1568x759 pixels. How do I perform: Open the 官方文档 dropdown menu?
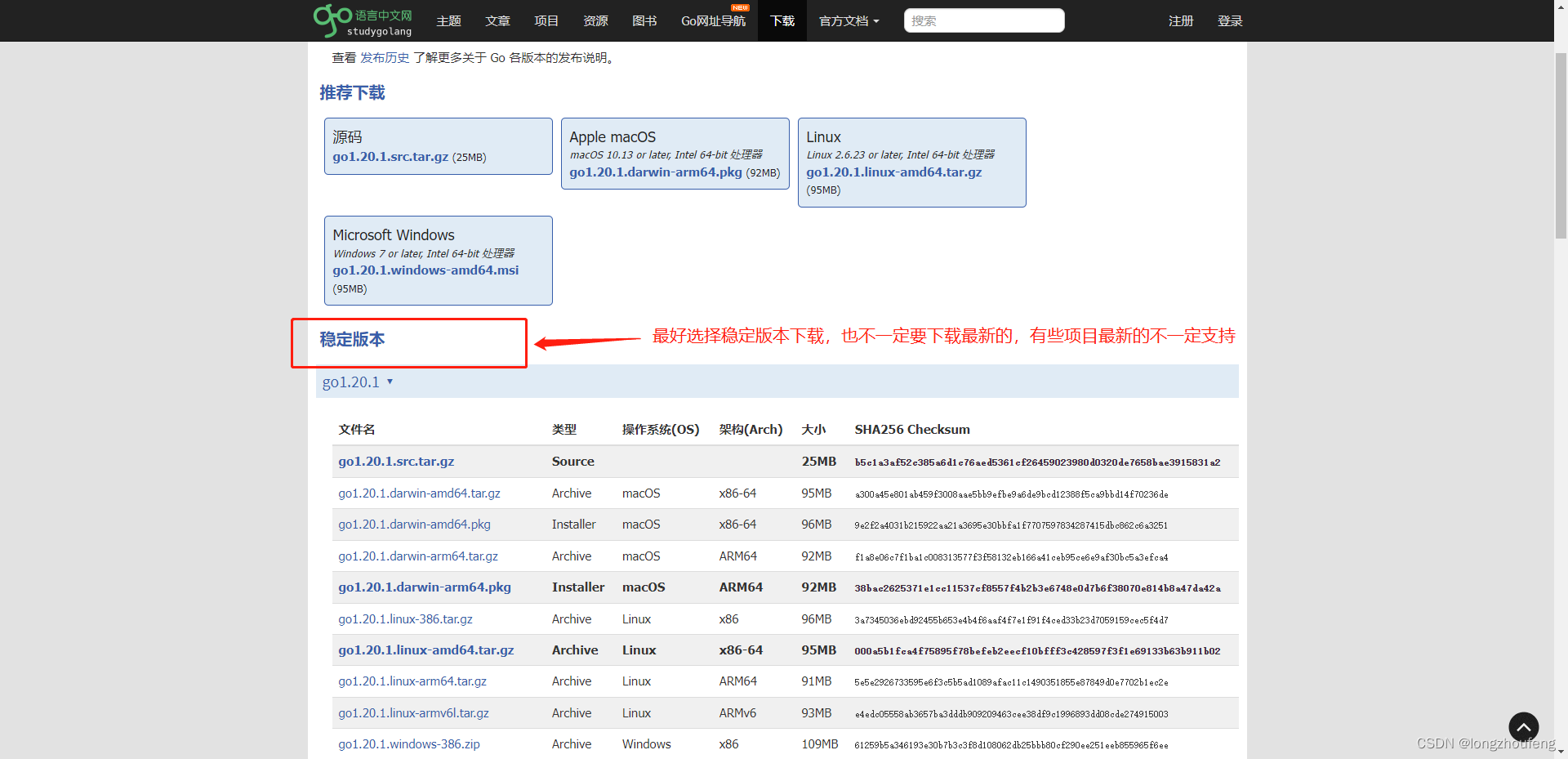[x=849, y=20]
